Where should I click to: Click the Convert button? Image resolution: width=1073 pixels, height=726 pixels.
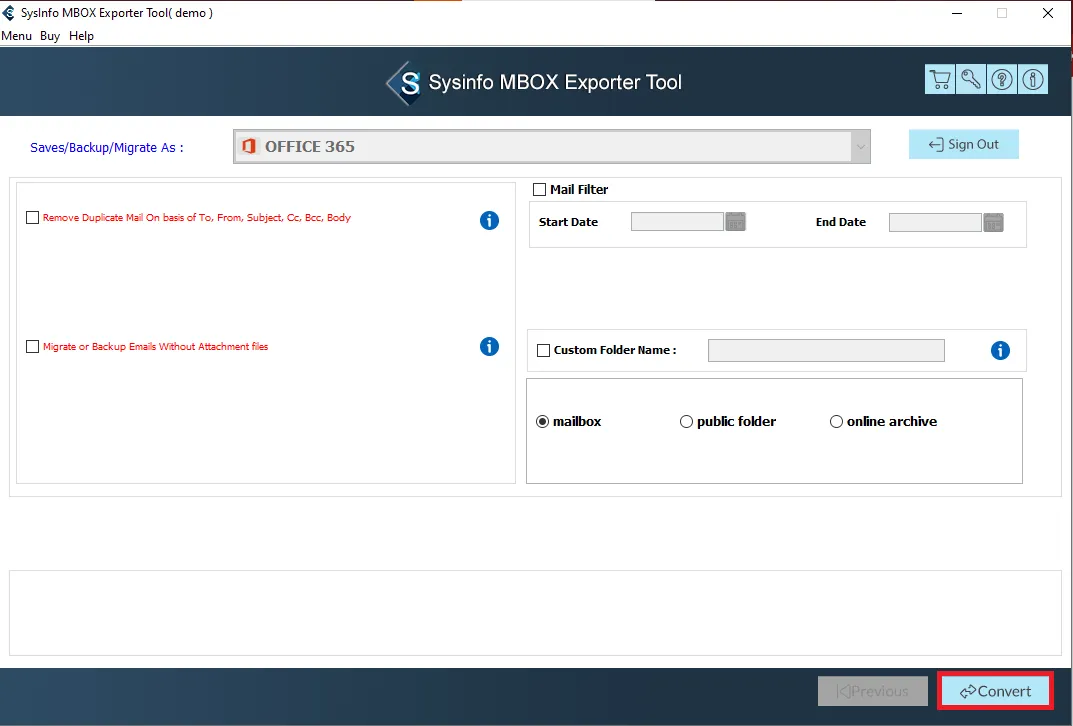tap(996, 691)
